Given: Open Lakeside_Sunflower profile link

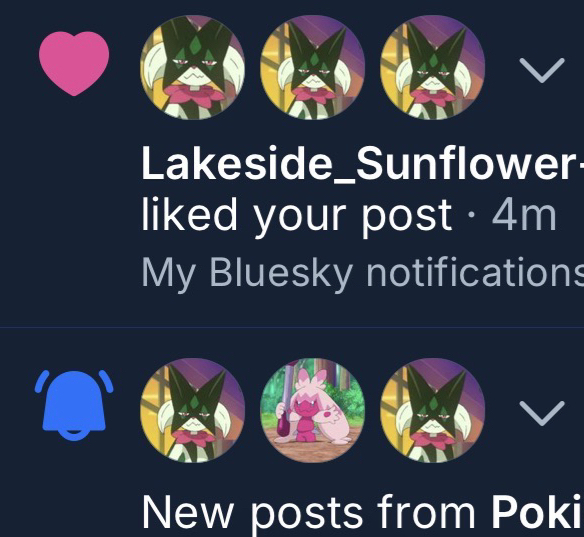Looking at the screenshot, I should coord(362,164).
